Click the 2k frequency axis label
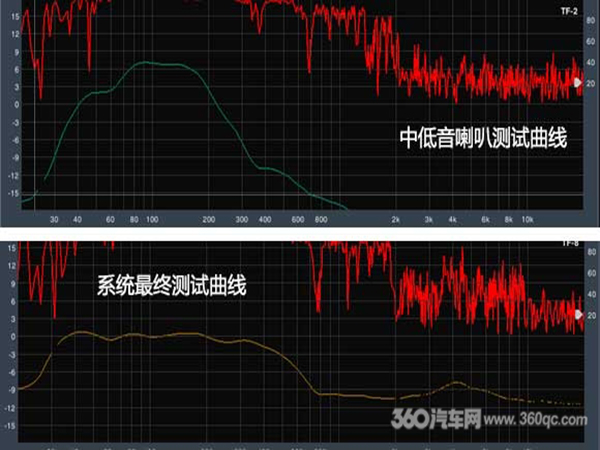This screenshot has width=600, height=450. click(x=397, y=218)
